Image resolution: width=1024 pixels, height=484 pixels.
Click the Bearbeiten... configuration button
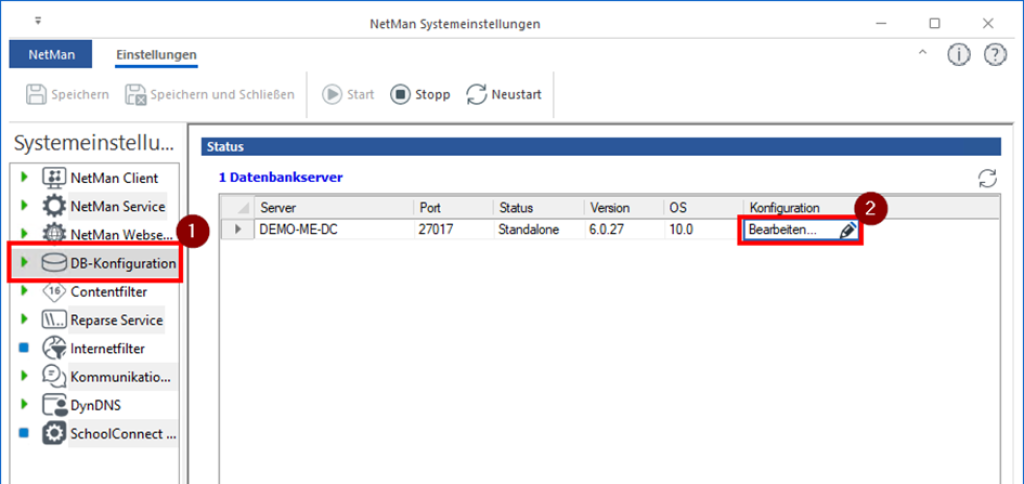pyautogui.click(x=784, y=230)
